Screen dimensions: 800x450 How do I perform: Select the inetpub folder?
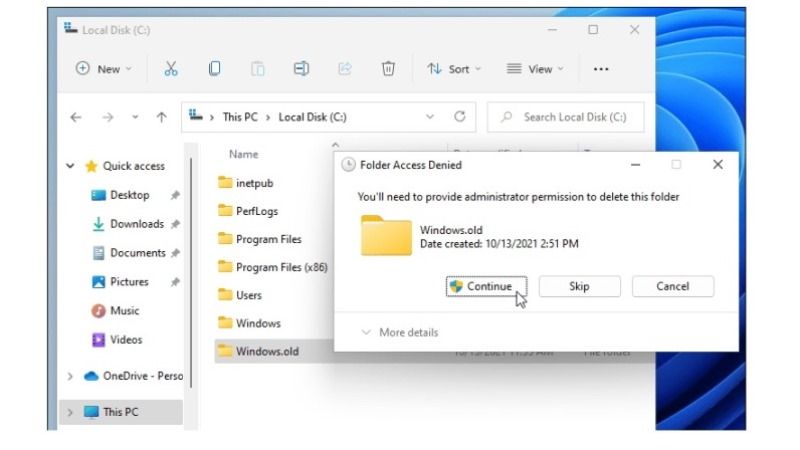click(x=245, y=183)
